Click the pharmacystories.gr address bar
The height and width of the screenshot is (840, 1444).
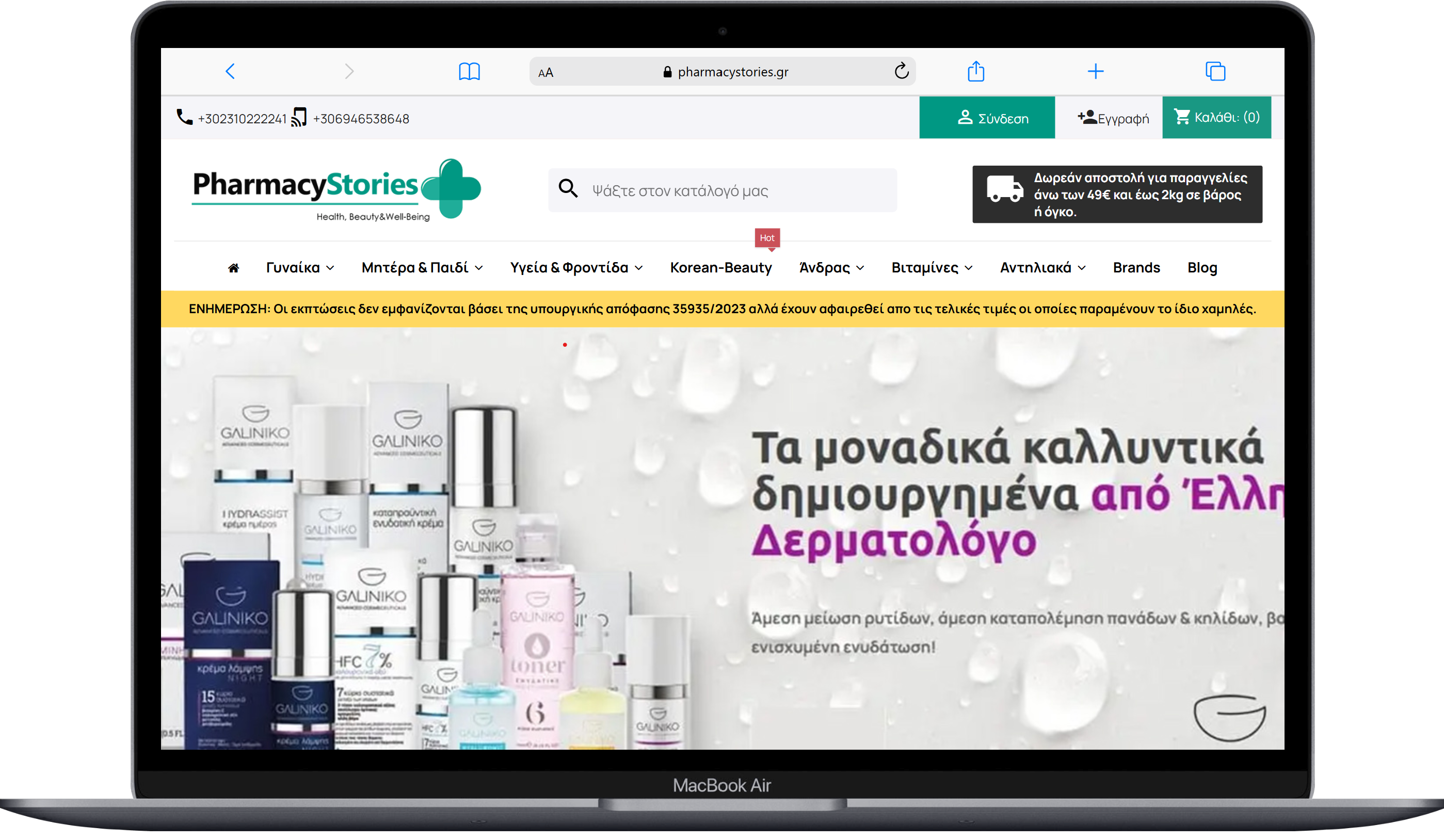(x=722, y=72)
